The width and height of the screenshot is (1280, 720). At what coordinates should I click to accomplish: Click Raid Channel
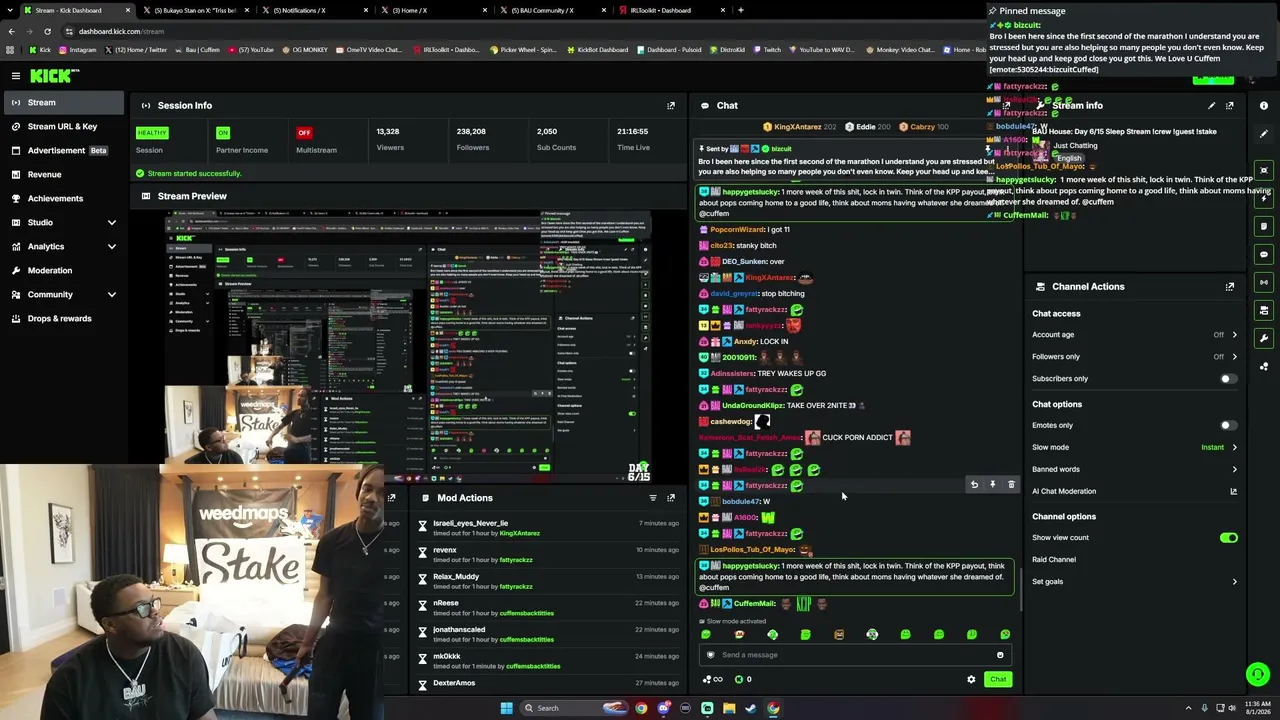coord(1054,560)
